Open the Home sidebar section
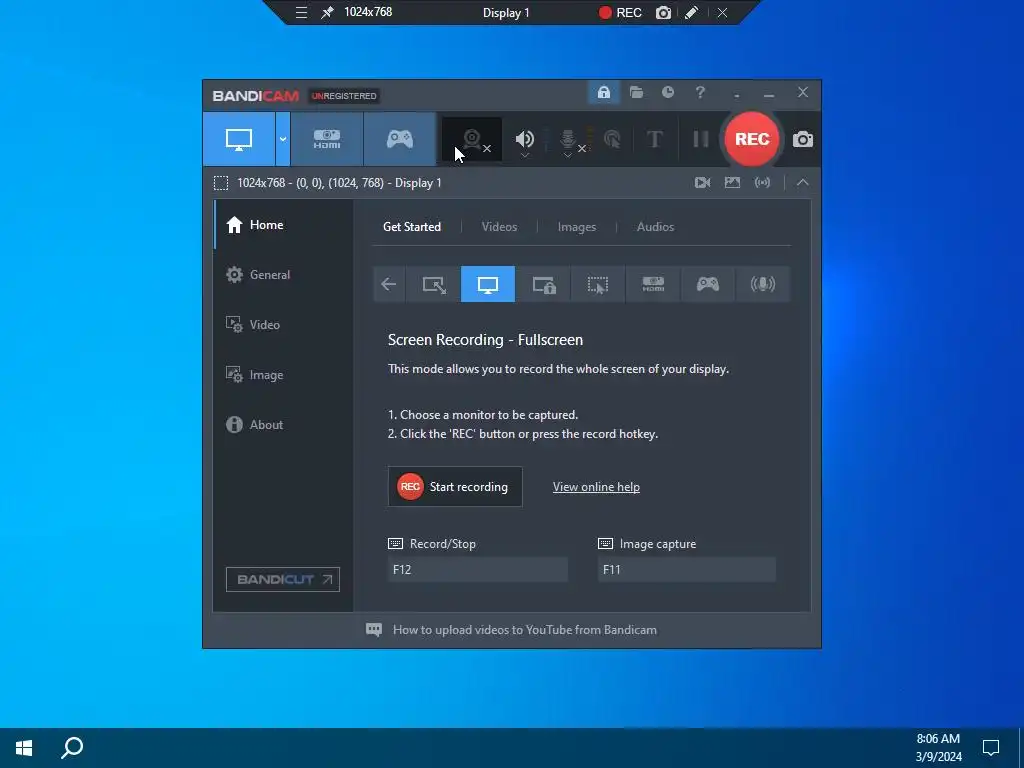Screen dimensions: 1024x768 tap(283, 225)
